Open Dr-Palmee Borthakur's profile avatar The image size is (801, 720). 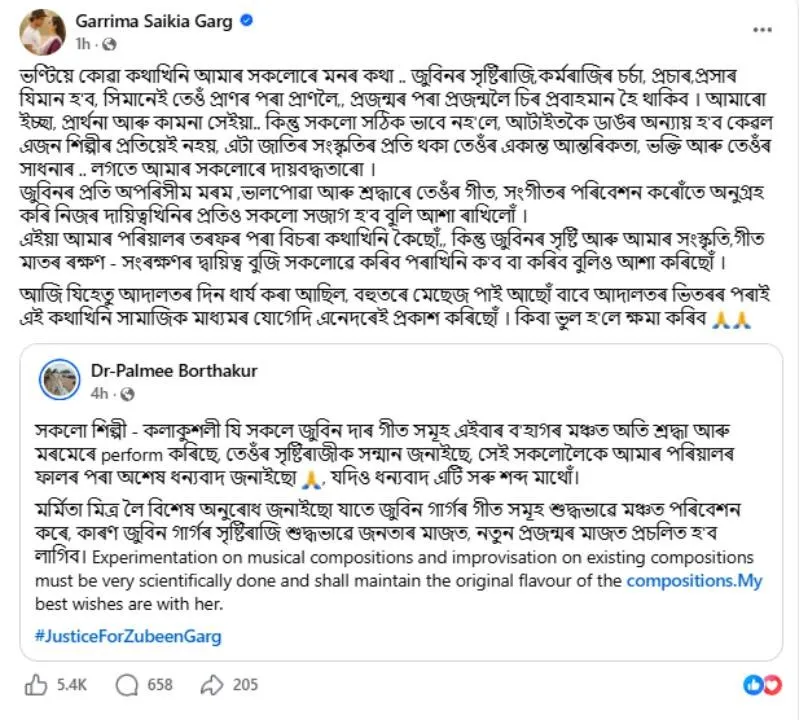(59, 380)
